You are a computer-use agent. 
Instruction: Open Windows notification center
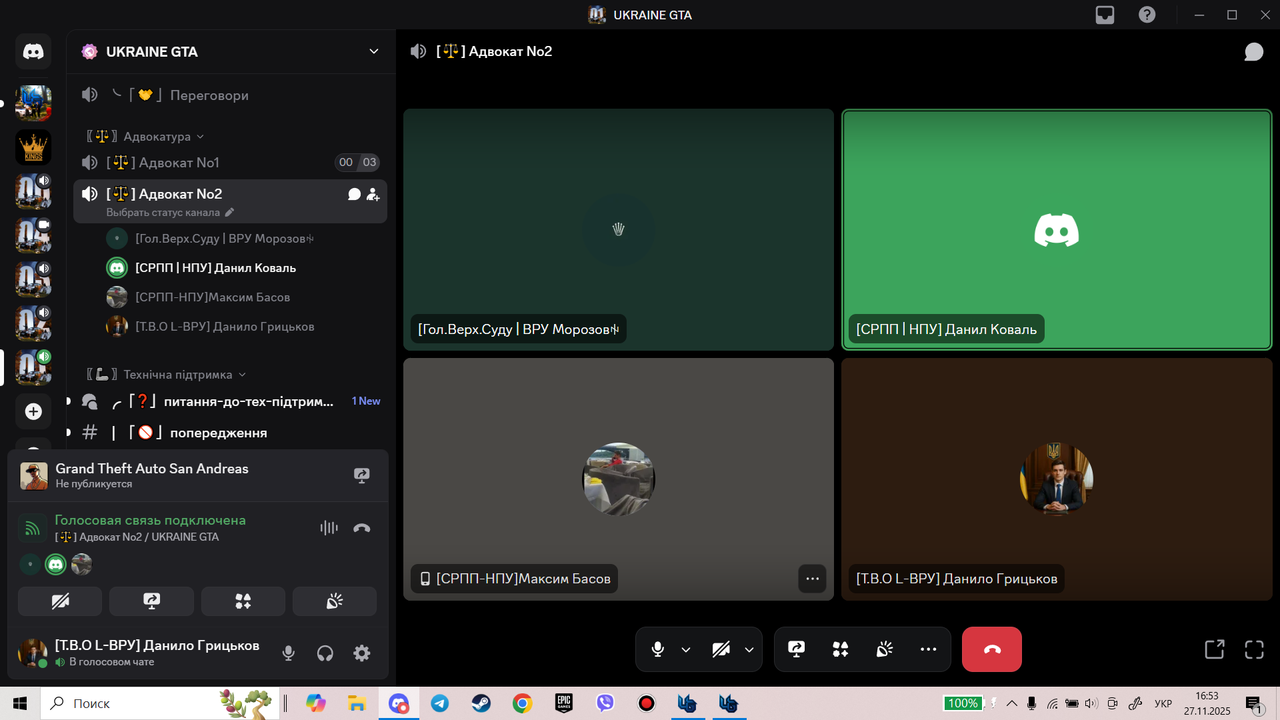coord(1254,703)
